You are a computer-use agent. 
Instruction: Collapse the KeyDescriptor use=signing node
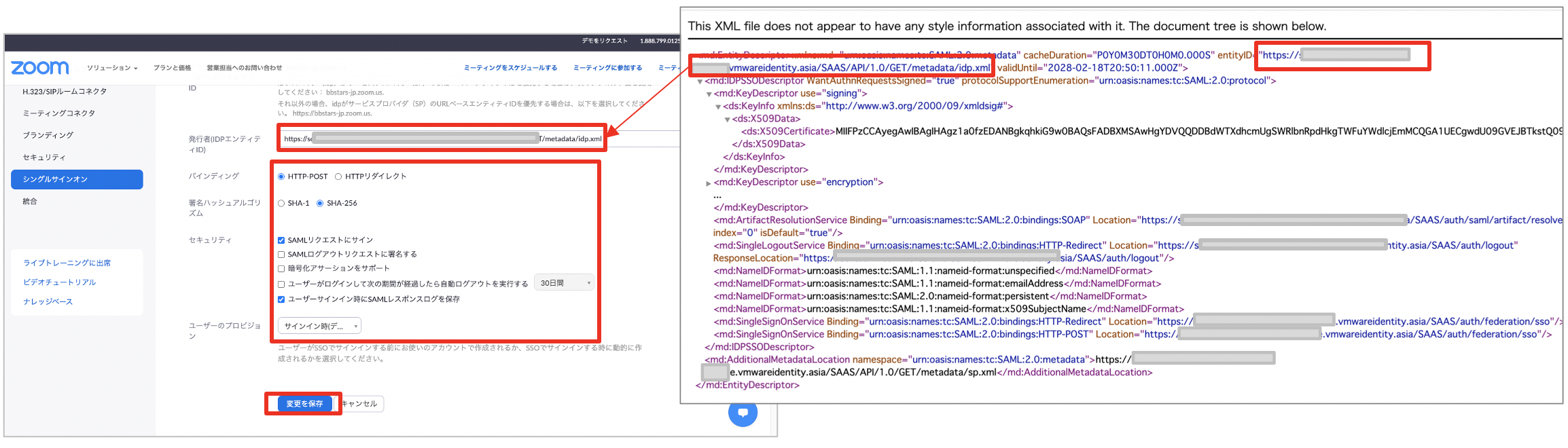(709, 94)
